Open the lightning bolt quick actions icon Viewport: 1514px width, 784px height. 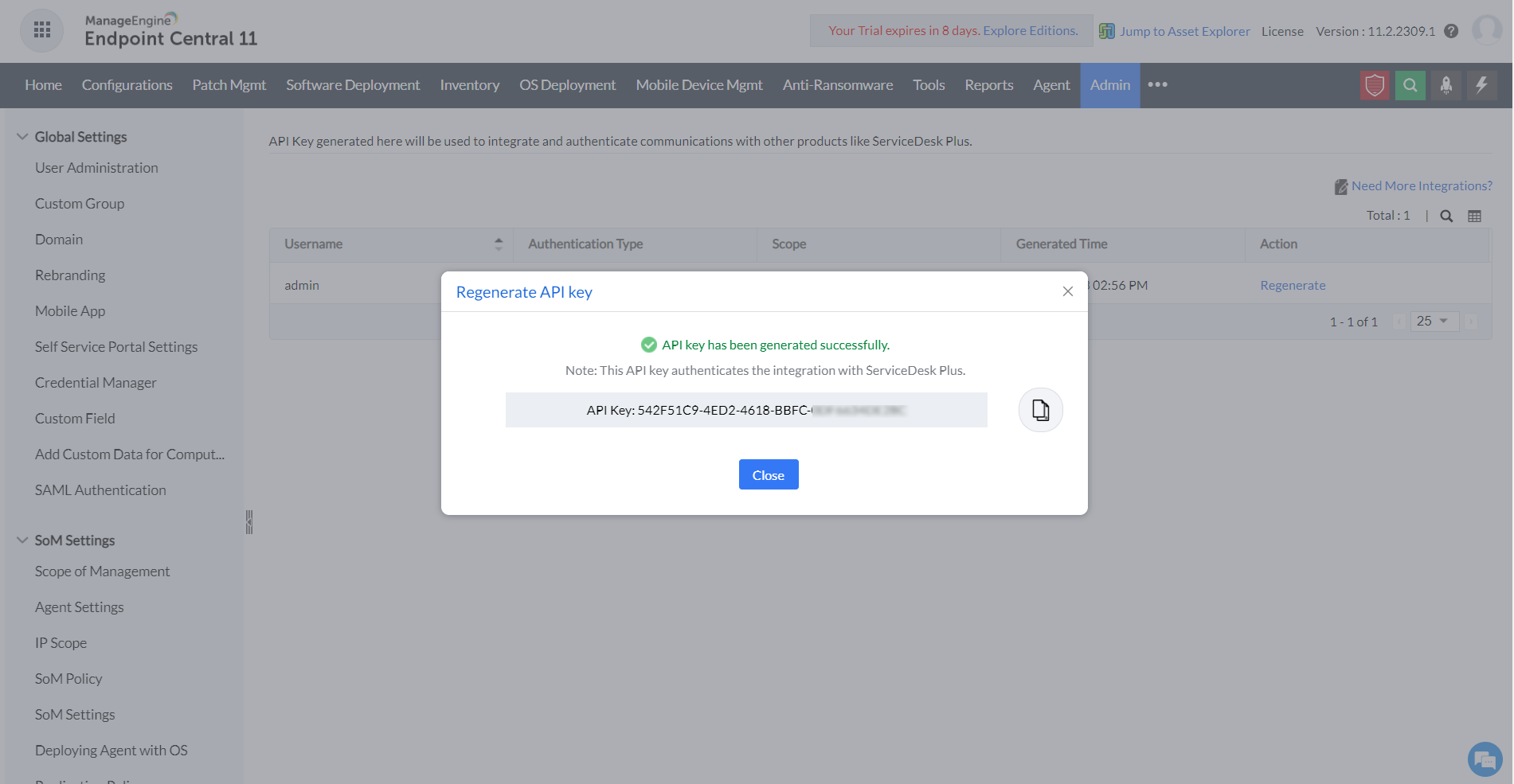[1482, 85]
